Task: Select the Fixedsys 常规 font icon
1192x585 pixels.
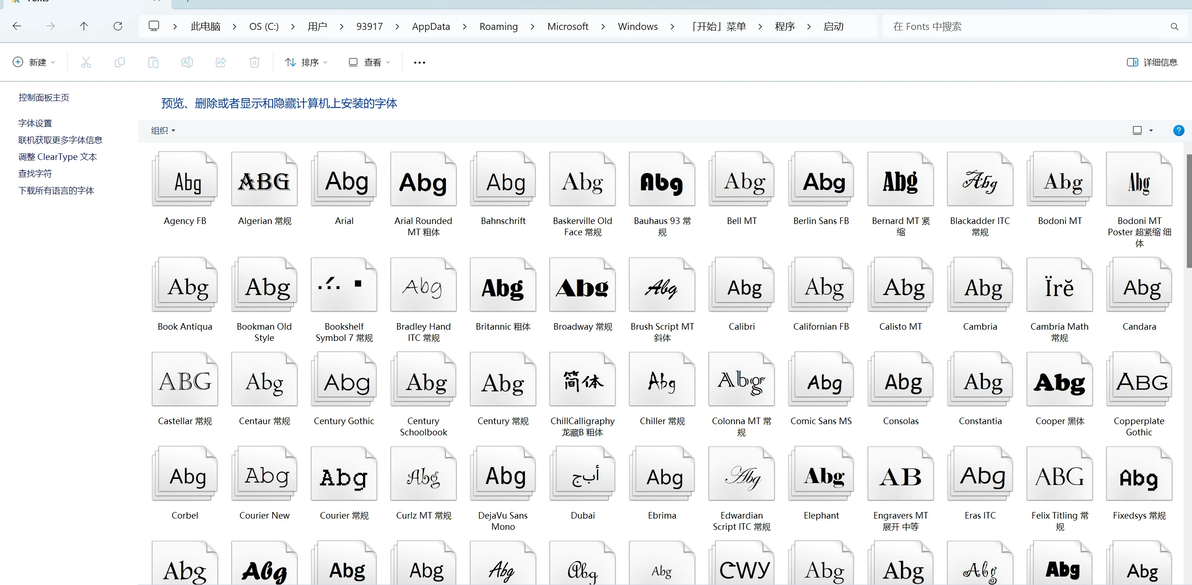Action: click(1139, 474)
